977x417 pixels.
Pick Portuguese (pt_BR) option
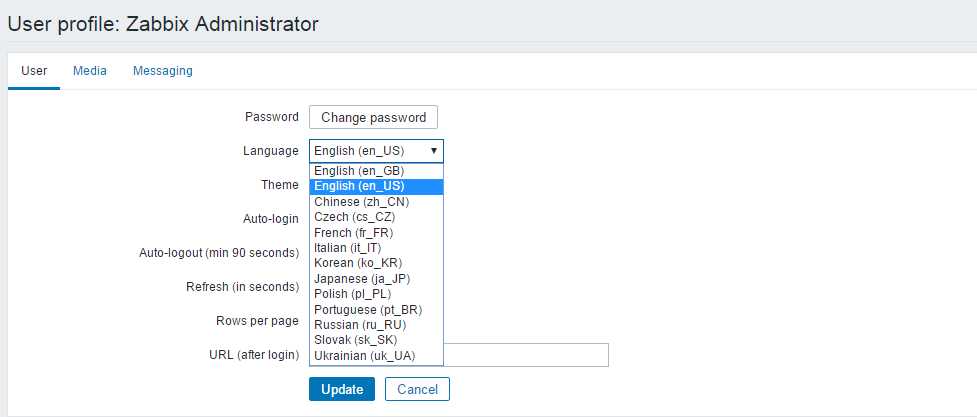click(x=376, y=310)
